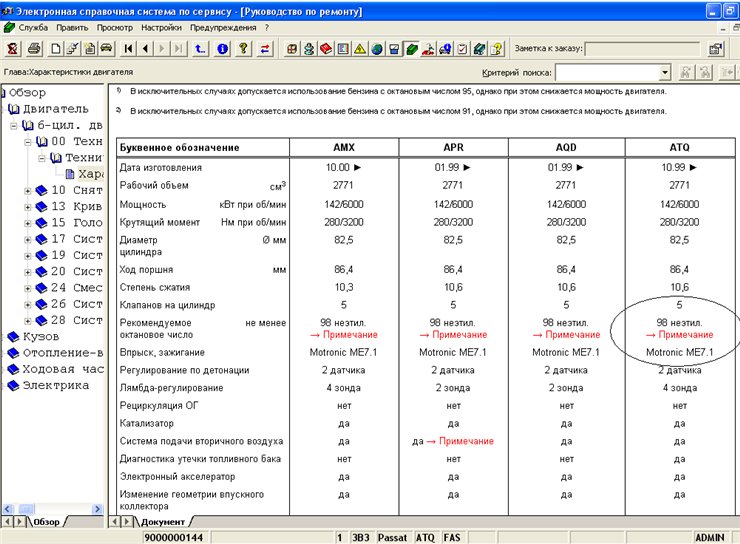Open the Служба menu
Image resolution: width=740 pixels, height=544 pixels.
coord(33,27)
